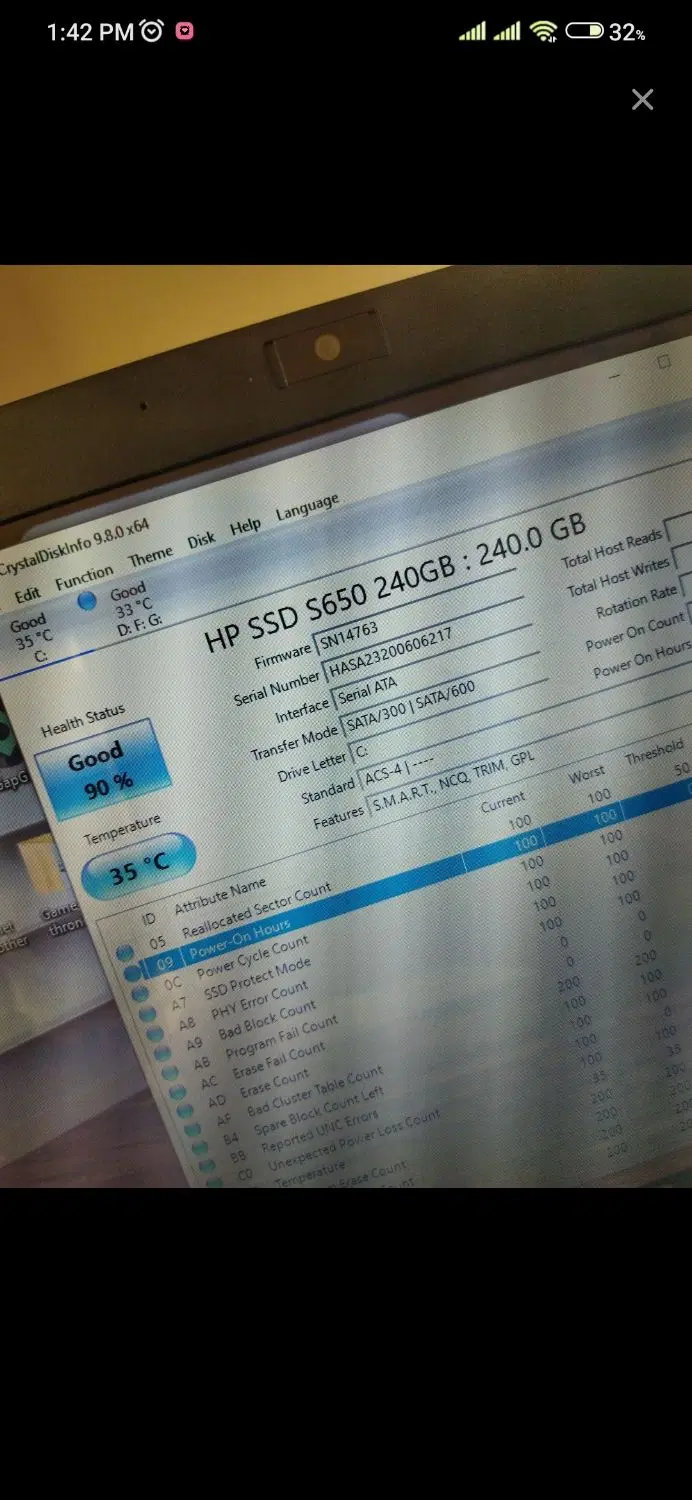Open the Function menu
Screen dimensions: 692x1500
coord(84,578)
